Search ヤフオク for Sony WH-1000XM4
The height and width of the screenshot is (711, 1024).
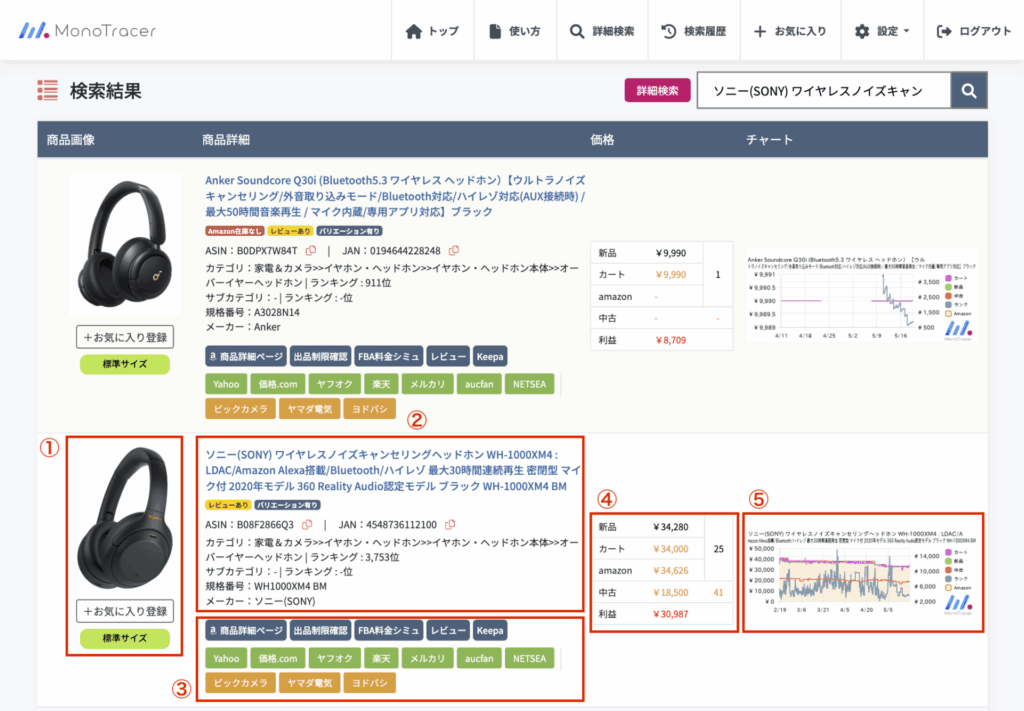point(334,658)
